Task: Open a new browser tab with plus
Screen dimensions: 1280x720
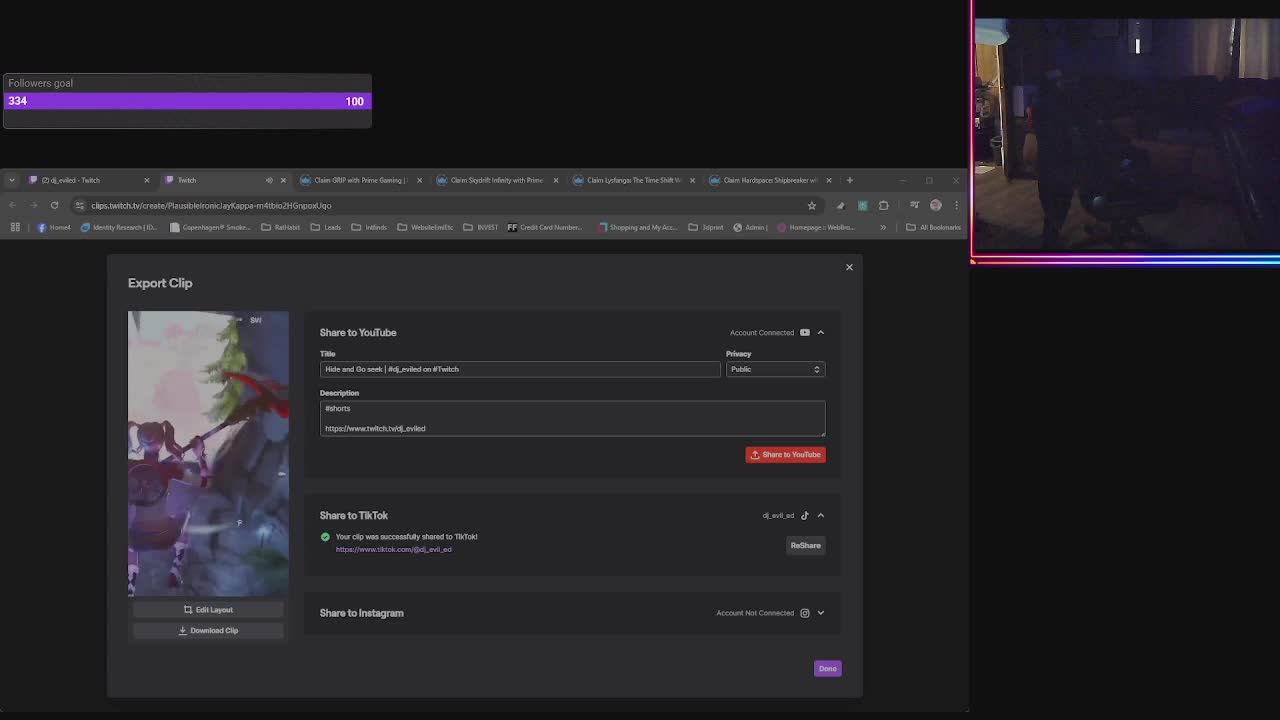Action: [850, 180]
